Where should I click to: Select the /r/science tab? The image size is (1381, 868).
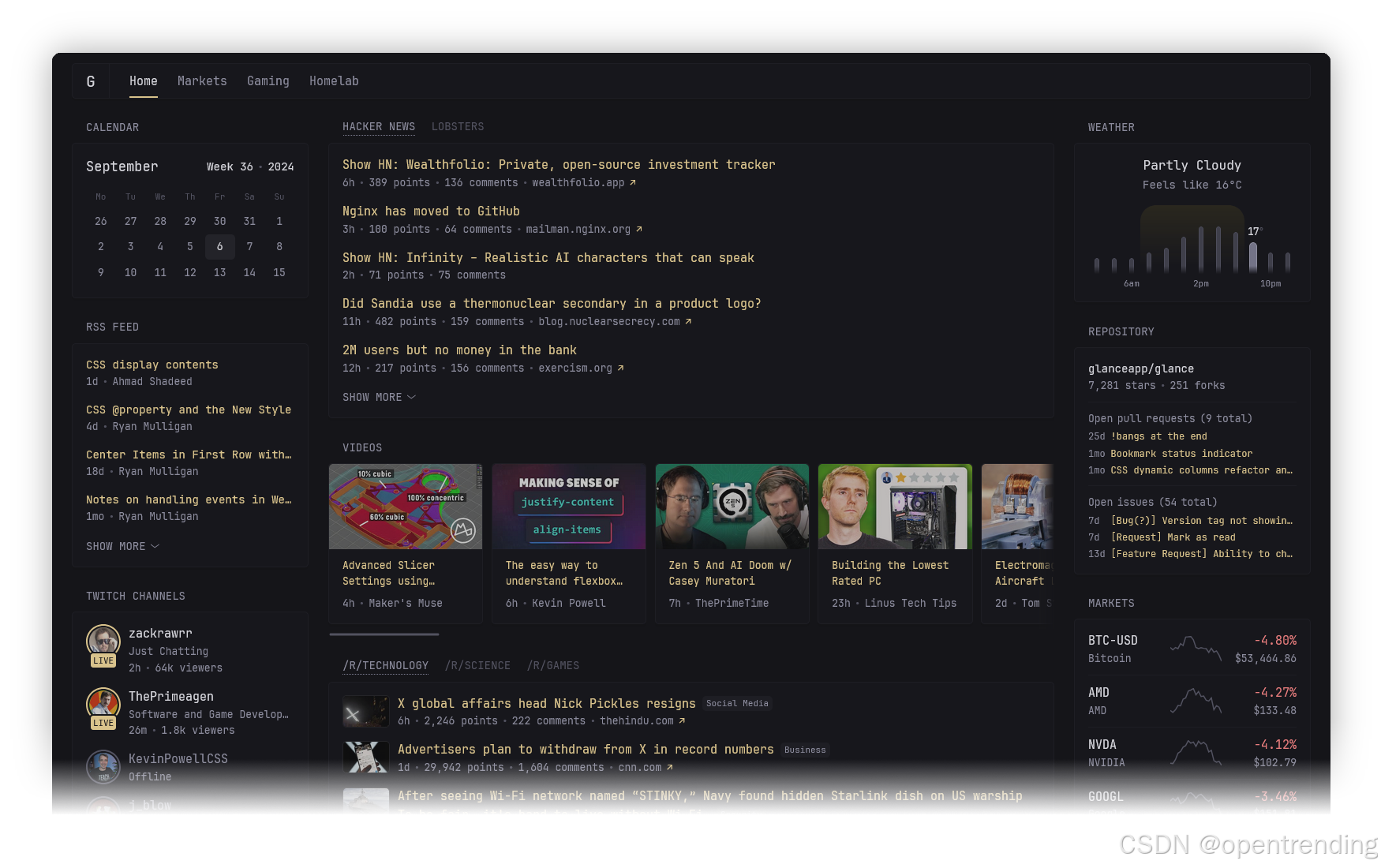(477, 666)
